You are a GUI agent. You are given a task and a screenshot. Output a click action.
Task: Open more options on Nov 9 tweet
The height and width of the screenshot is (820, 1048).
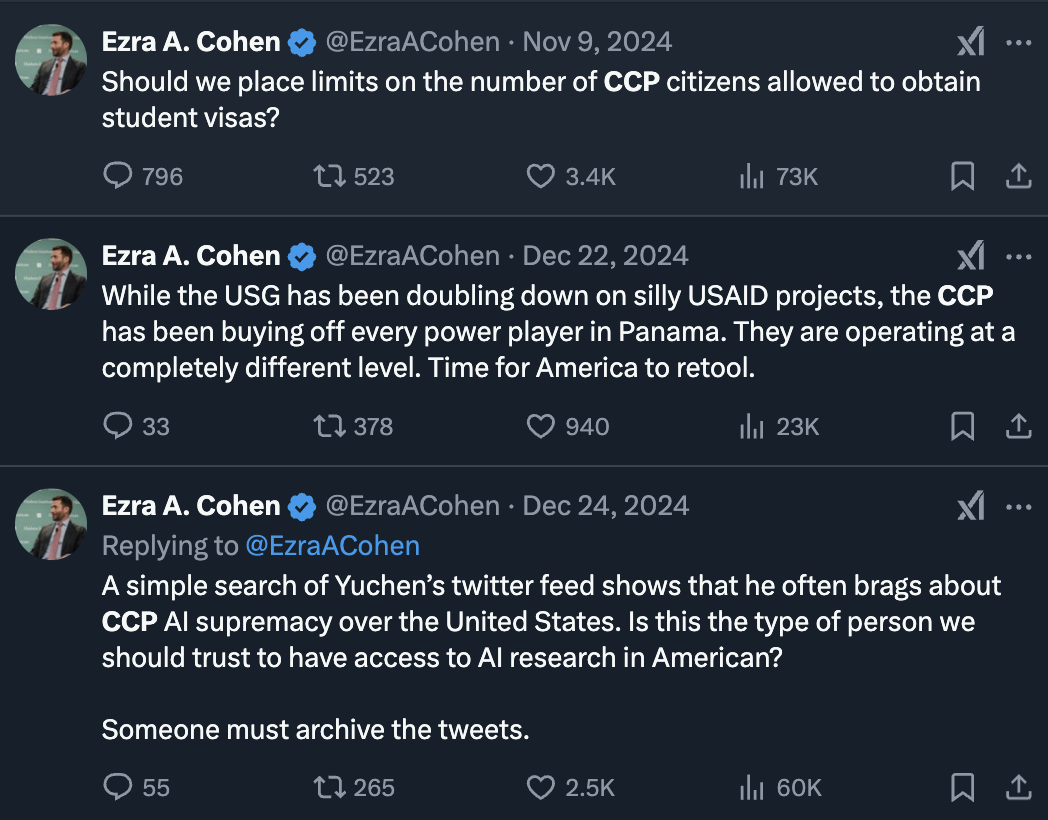(1018, 42)
